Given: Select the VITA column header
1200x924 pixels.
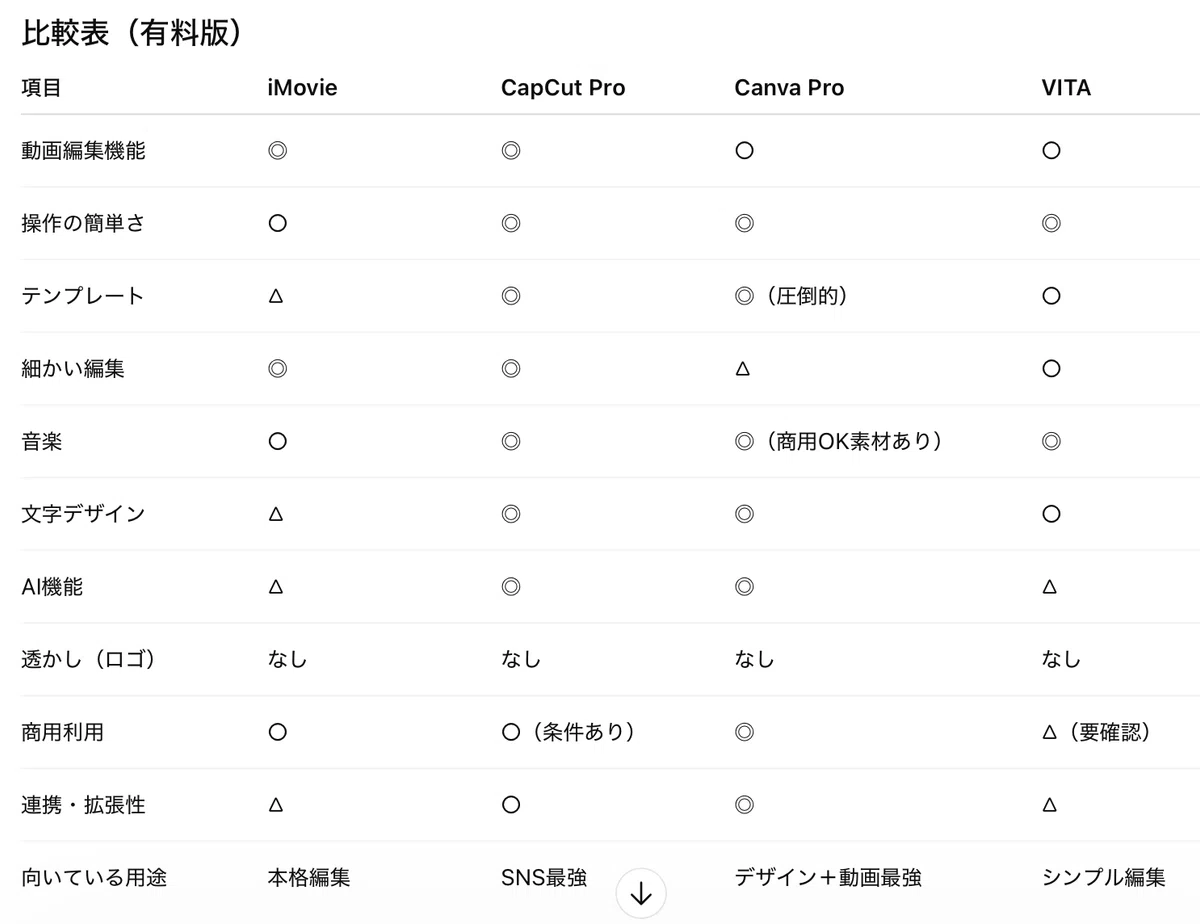Looking at the screenshot, I should [1066, 88].
